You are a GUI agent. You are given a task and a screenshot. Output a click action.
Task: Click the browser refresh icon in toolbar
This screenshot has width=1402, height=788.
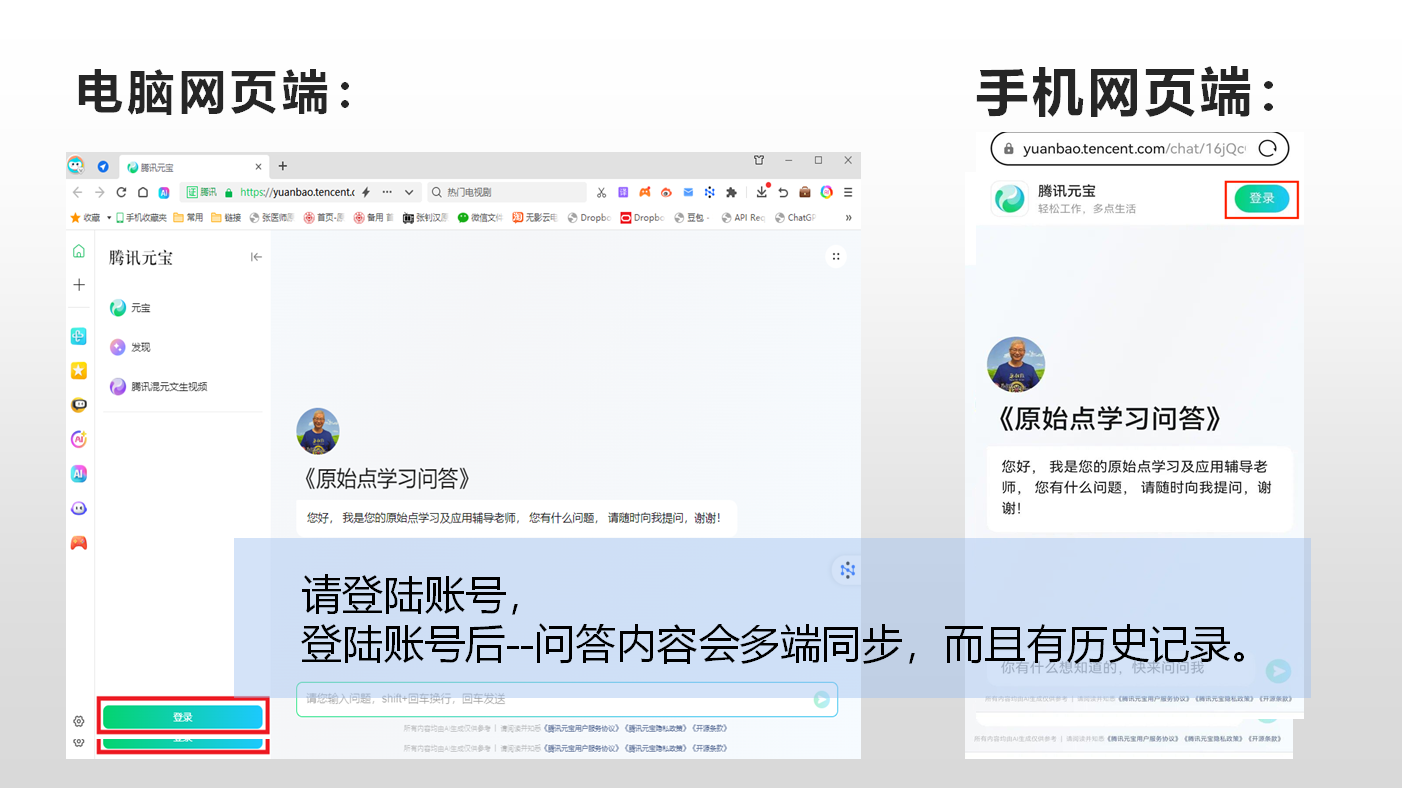tap(122, 192)
